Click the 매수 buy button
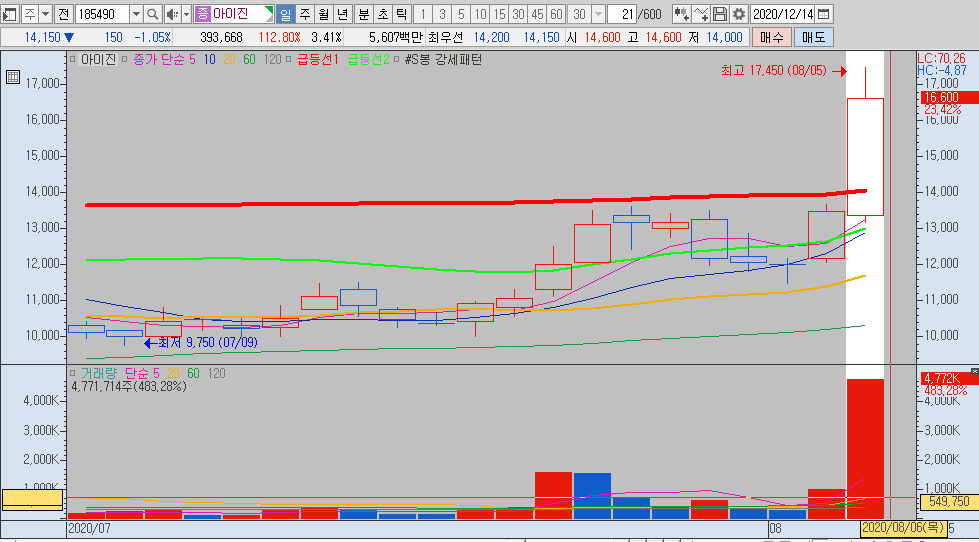This screenshot has height=542, width=979. [x=772, y=37]
